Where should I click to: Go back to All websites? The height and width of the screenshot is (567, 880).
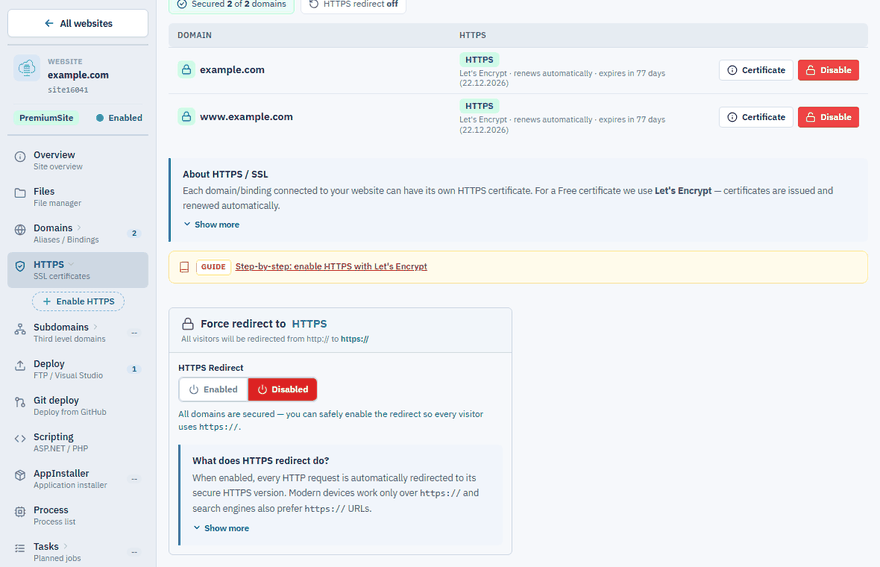78,24
